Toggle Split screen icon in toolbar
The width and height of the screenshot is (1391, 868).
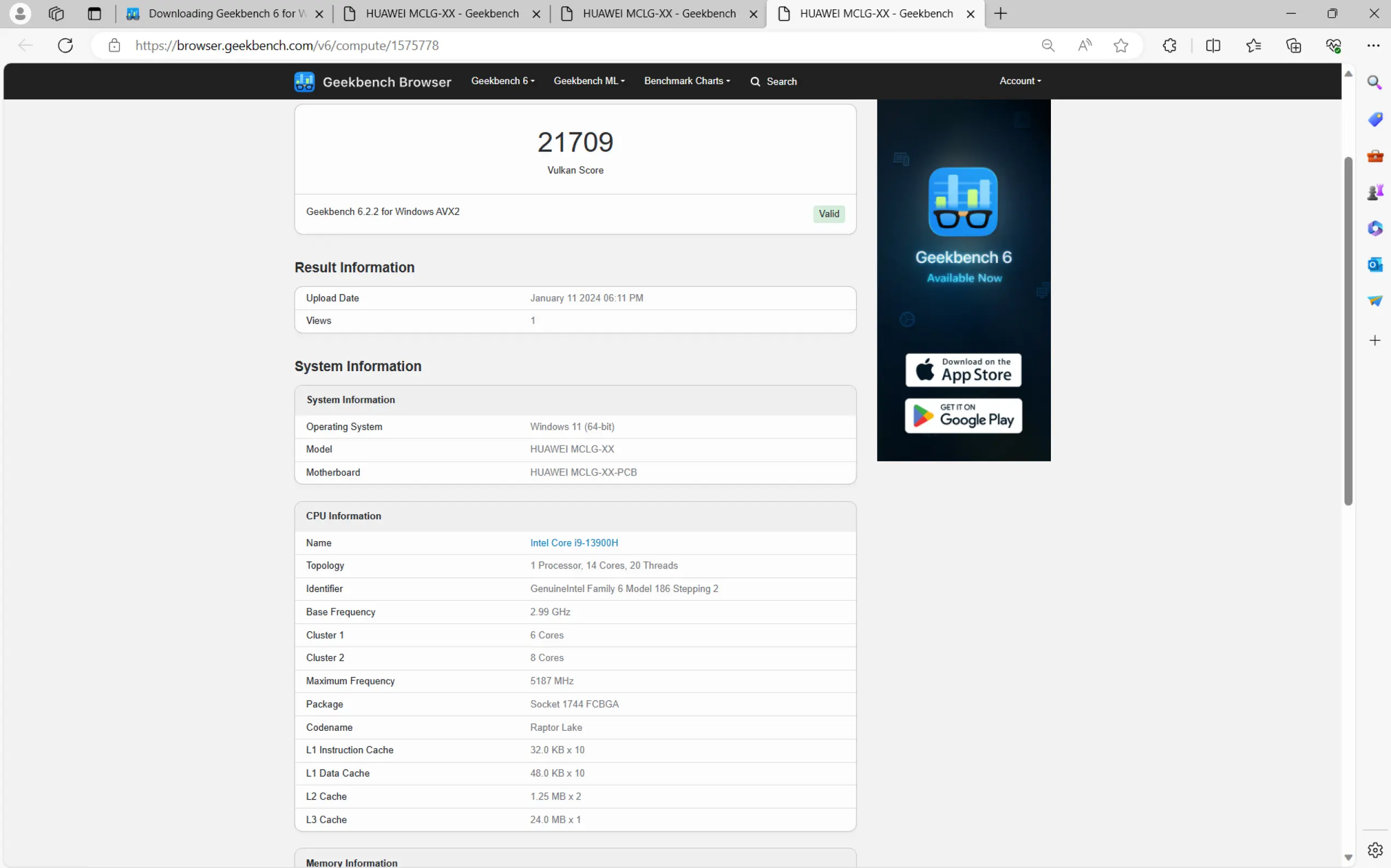[1212, 45]
